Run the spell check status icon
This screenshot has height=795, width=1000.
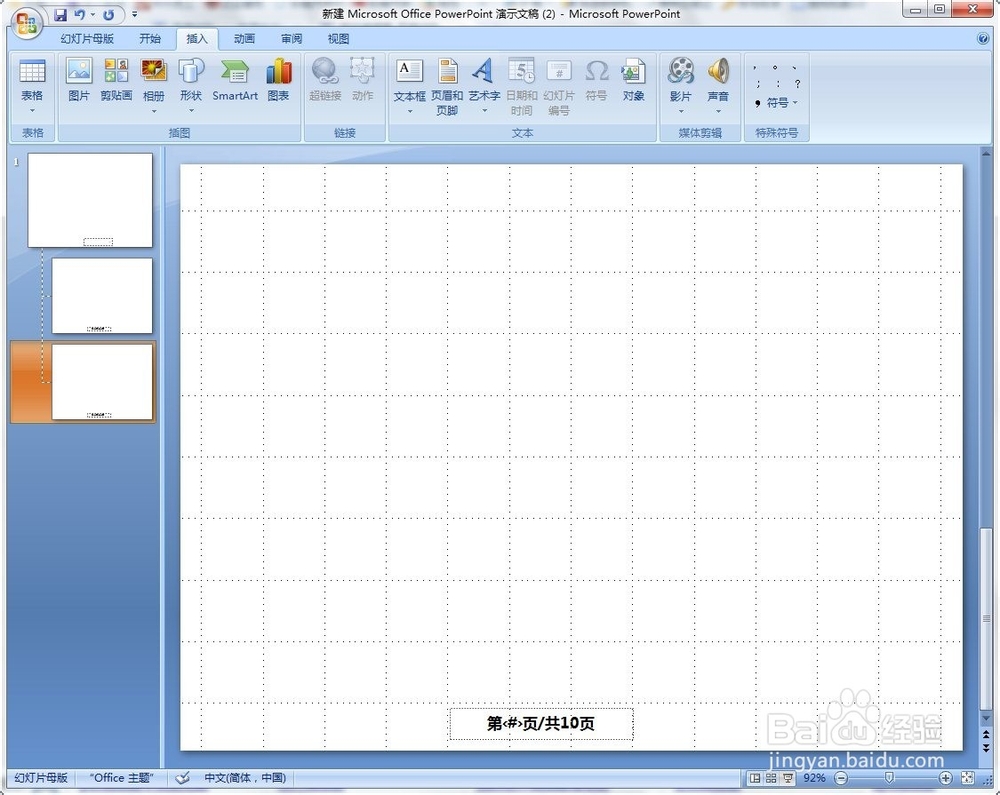182,778
